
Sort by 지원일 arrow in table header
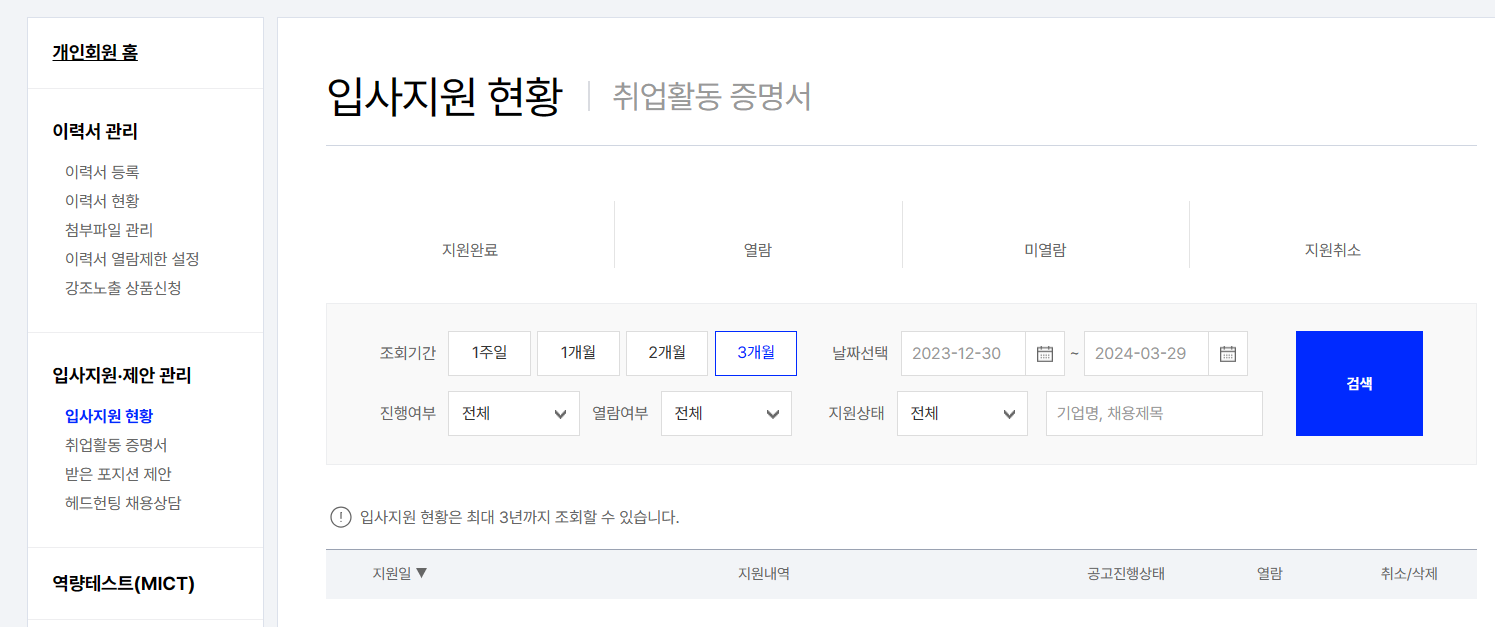(x=421, y=573)
